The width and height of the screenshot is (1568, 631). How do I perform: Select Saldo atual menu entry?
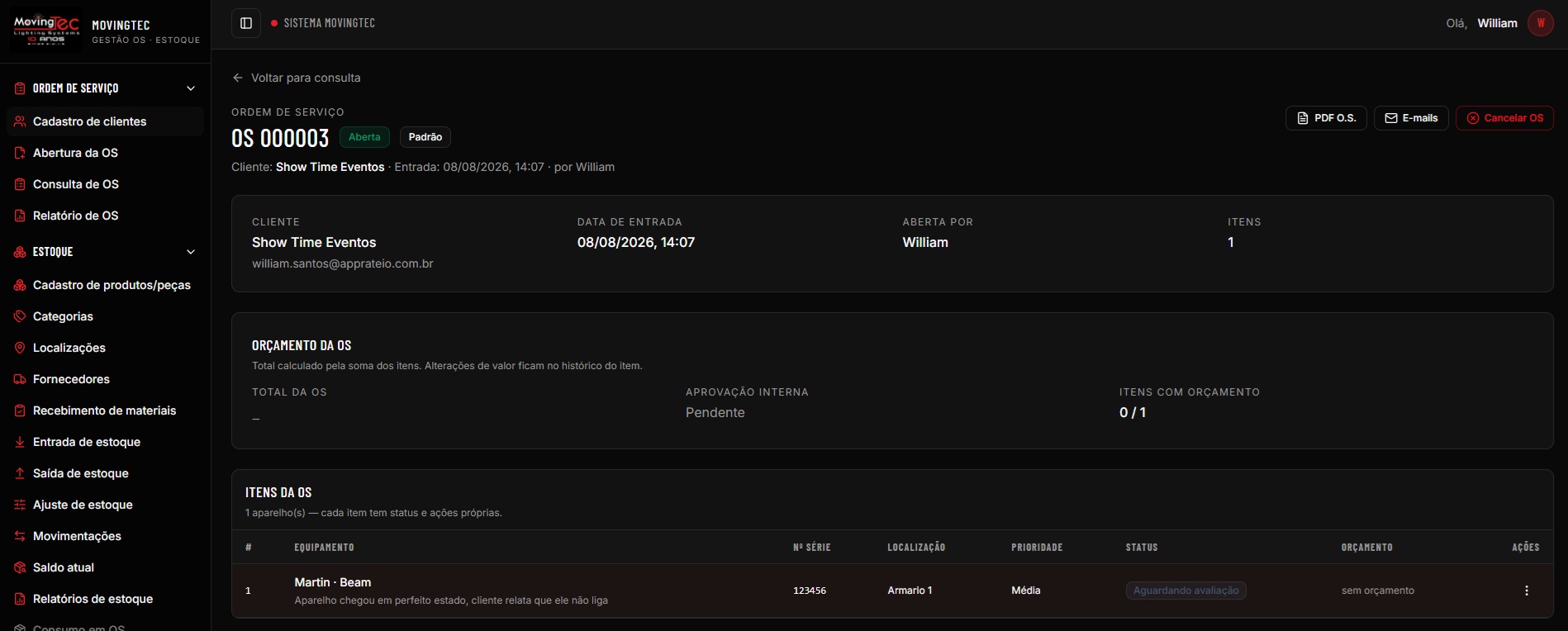(105, 567)
